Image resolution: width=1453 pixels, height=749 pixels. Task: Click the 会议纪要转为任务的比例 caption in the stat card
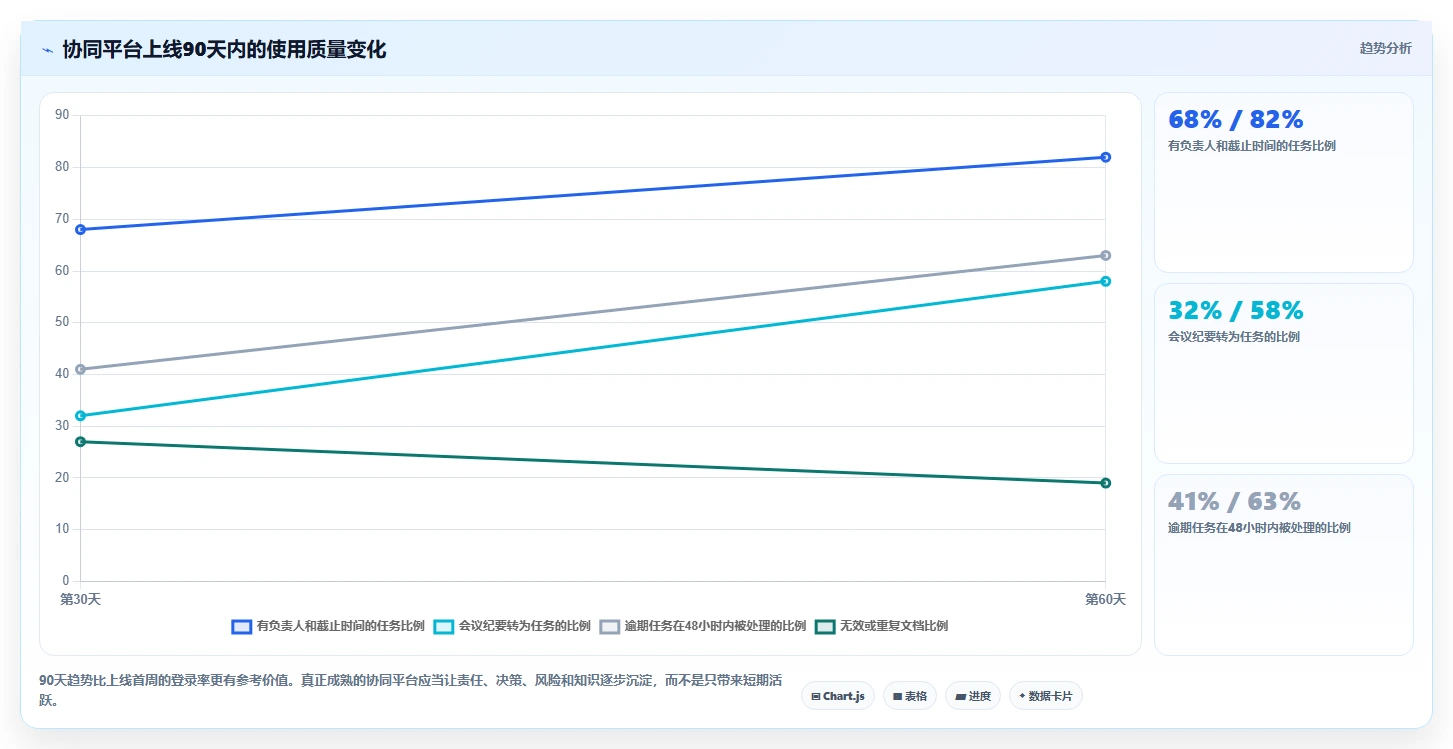1234,337
